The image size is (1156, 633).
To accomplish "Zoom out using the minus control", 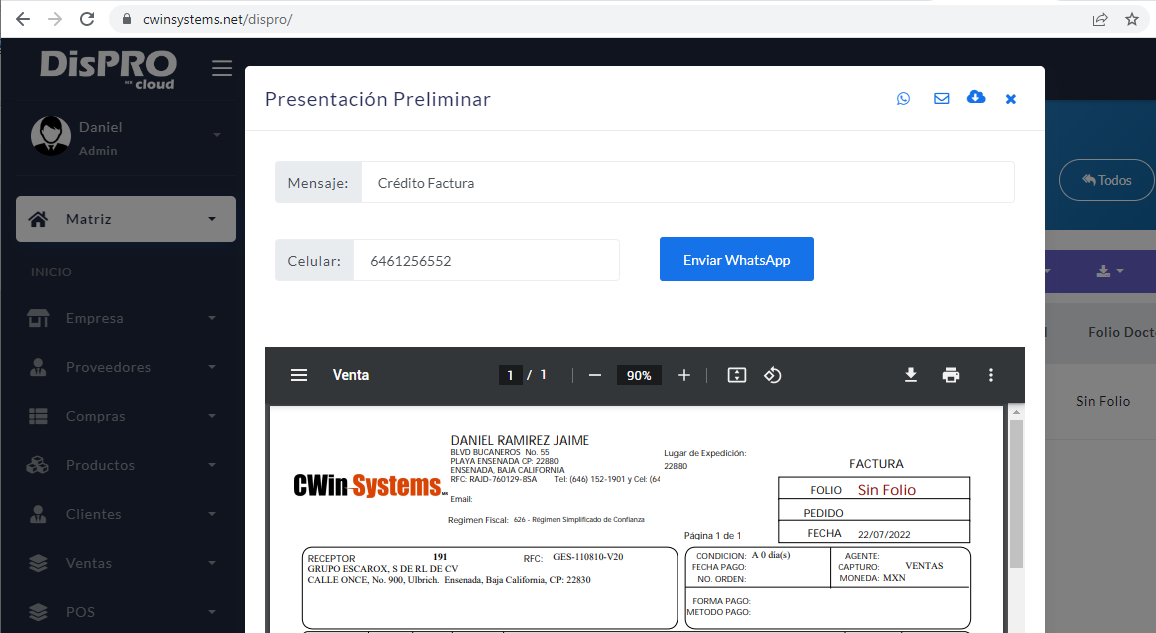I will [594, 375].
